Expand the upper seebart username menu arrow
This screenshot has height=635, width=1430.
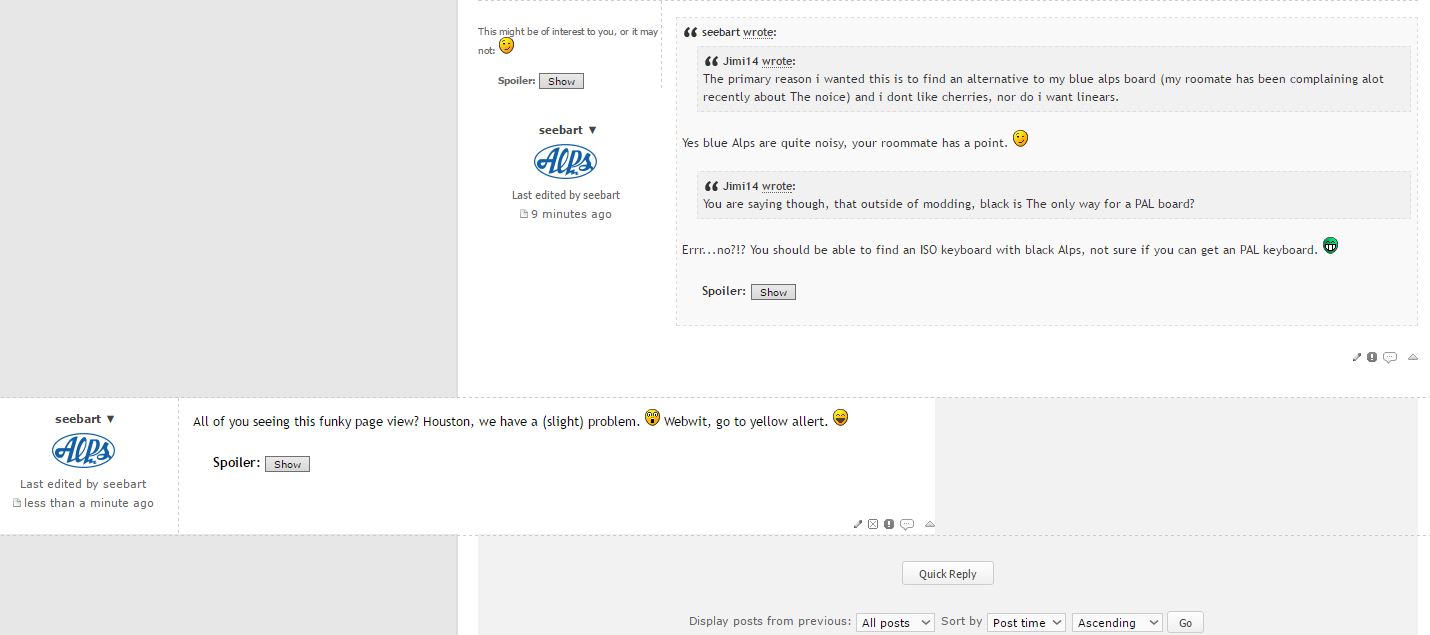[x=592, y=130]
